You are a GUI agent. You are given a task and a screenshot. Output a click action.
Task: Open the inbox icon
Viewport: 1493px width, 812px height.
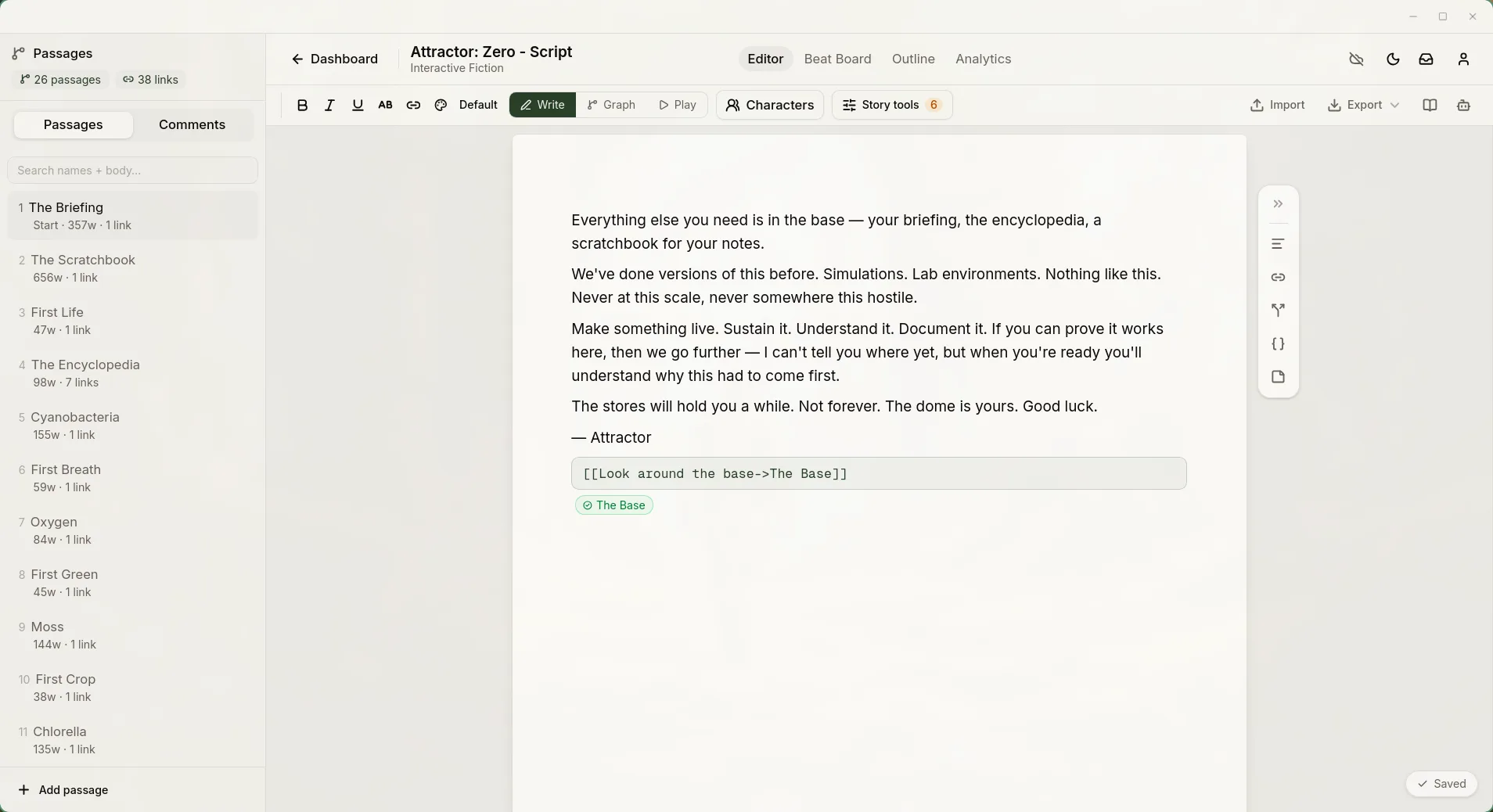click(x=1426, y=59)
